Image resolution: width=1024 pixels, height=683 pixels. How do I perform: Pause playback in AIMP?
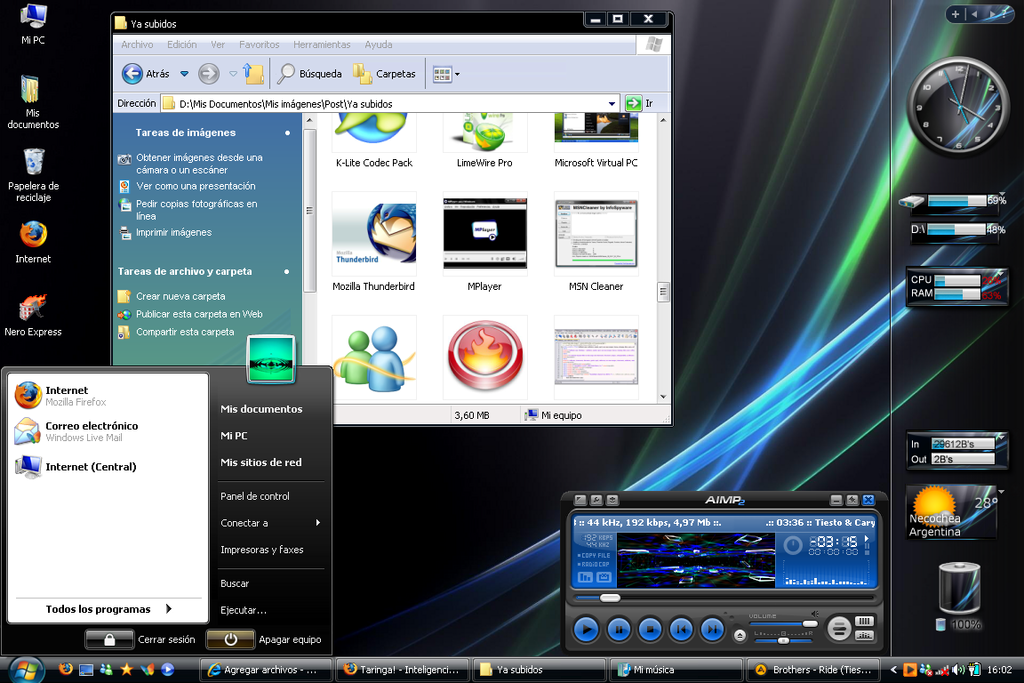pyautogui.click(x=618, y=629)
